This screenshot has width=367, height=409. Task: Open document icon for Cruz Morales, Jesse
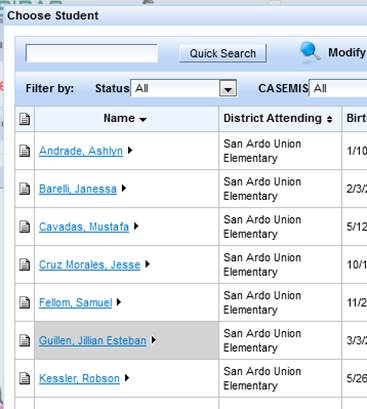pyautogui.click(x=25, y=265)
